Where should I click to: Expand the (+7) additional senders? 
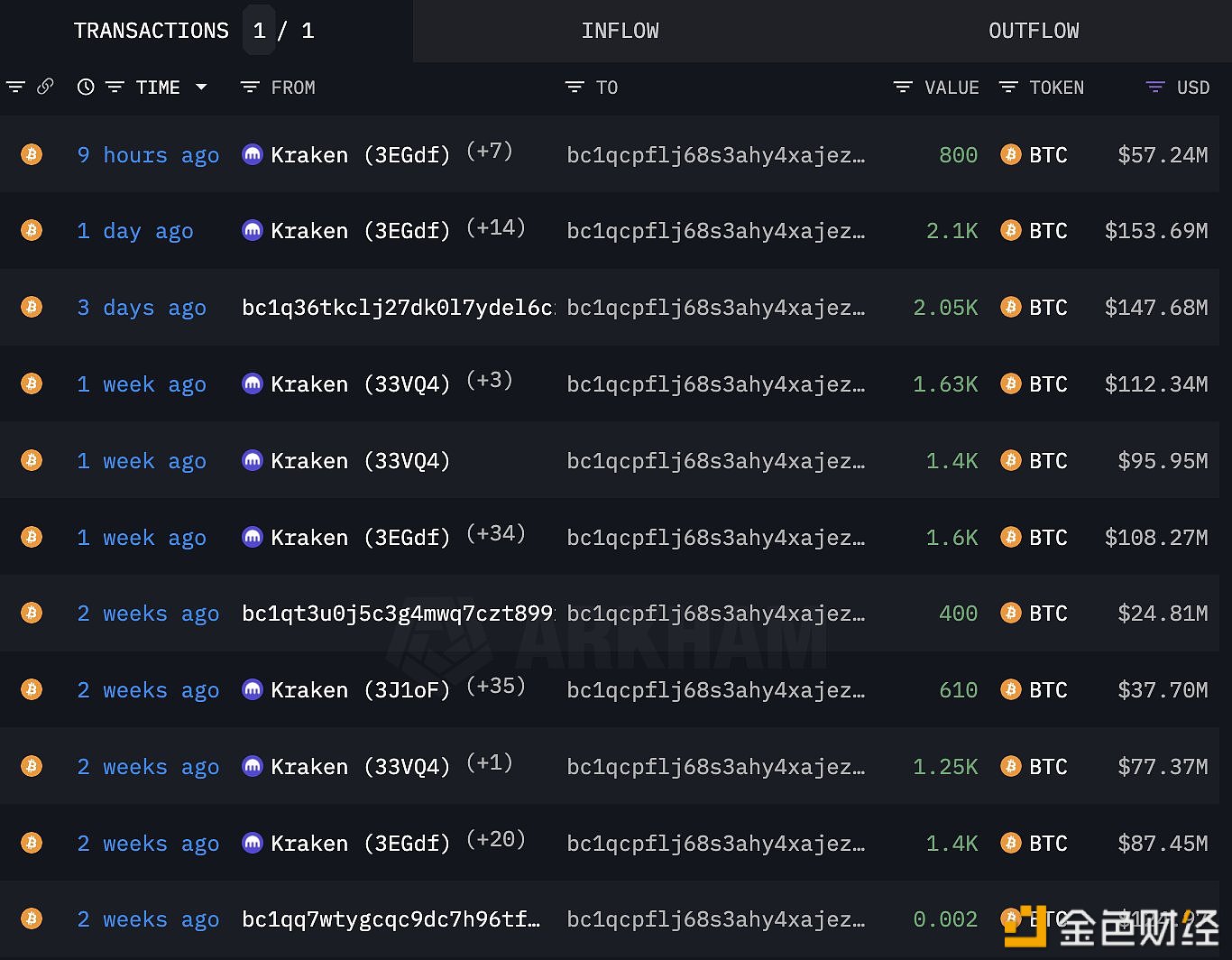click(490, 151)
